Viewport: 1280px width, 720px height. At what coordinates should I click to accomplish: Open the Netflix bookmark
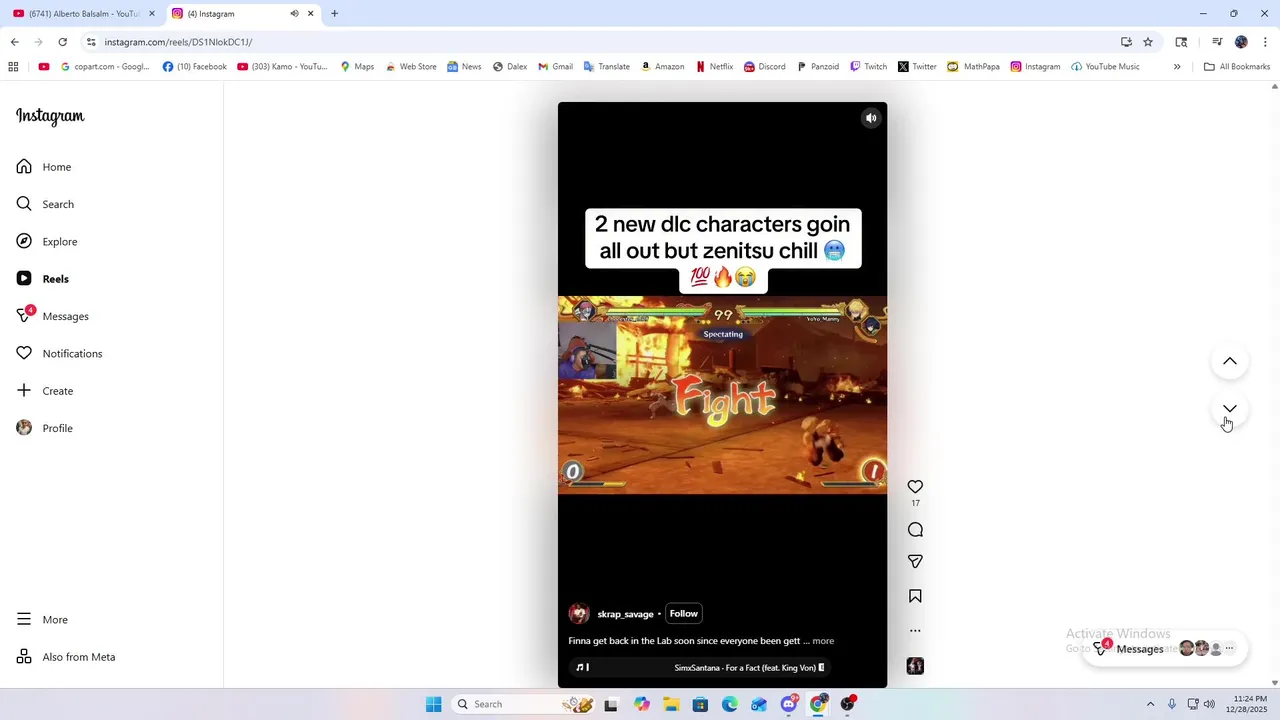pos(714,67)
